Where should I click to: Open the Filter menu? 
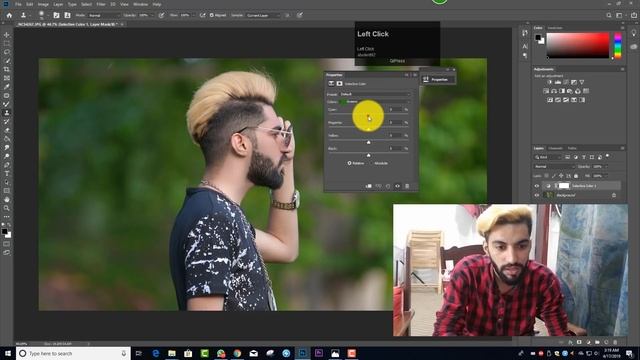(101, 4)
